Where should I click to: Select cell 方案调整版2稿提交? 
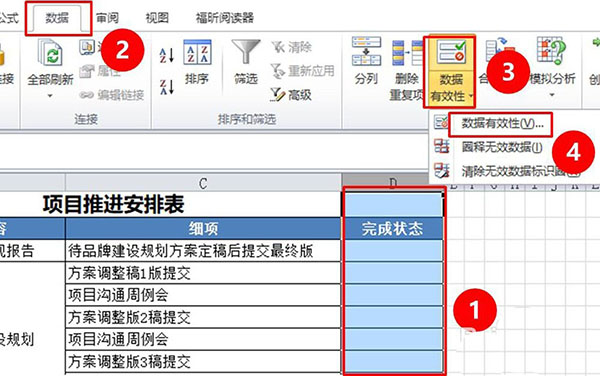[x=203, y=317]
